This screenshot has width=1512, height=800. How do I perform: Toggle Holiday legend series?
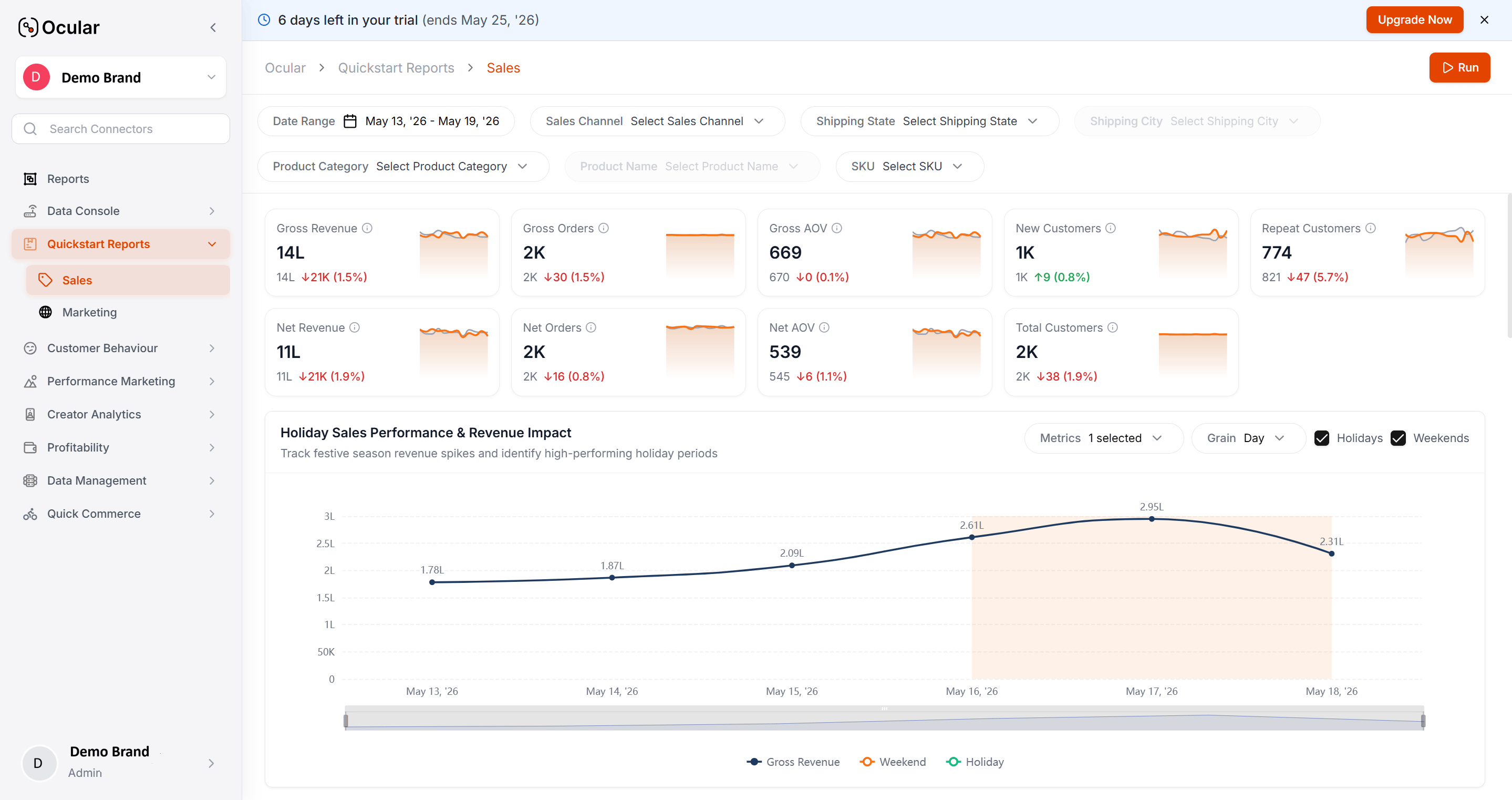975,762
